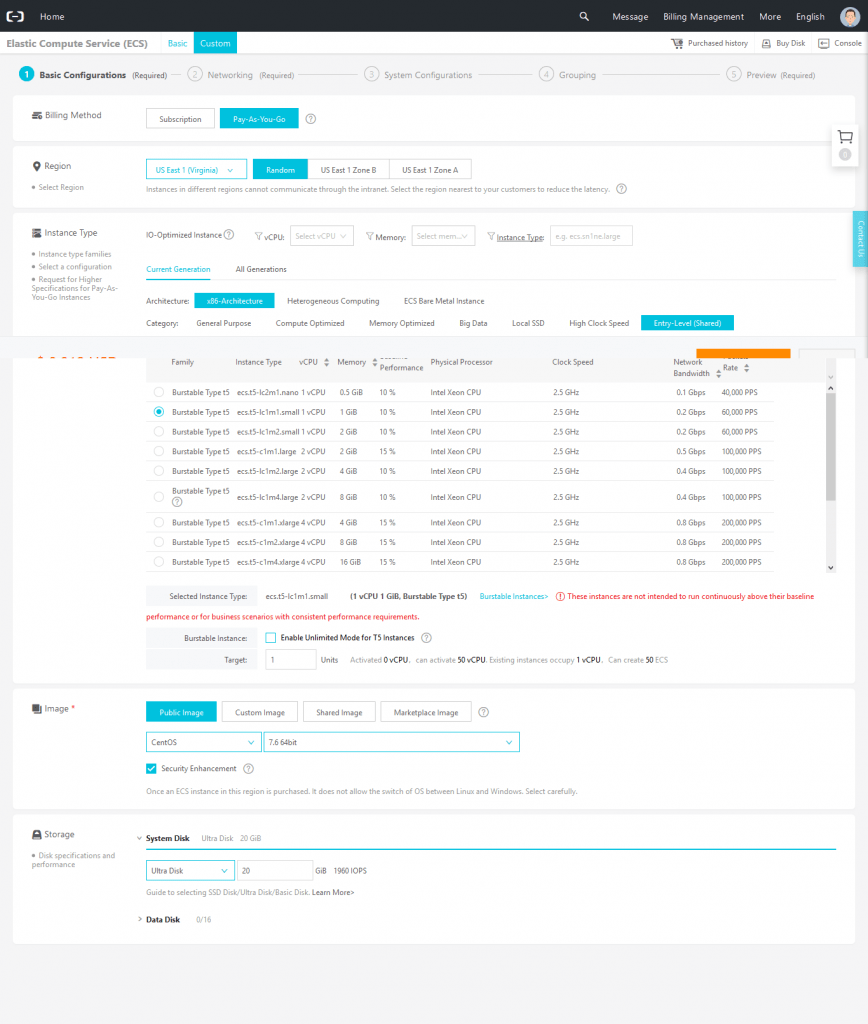Open the IO-Optimized Instance help tooltip

(x=230, y=236)
